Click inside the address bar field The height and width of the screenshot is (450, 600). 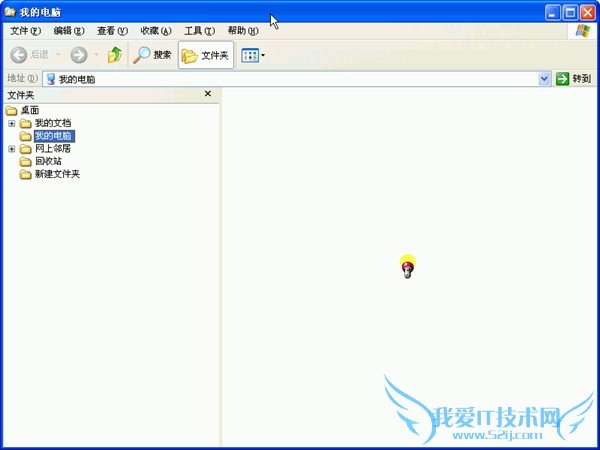click(x=297, y=79)
